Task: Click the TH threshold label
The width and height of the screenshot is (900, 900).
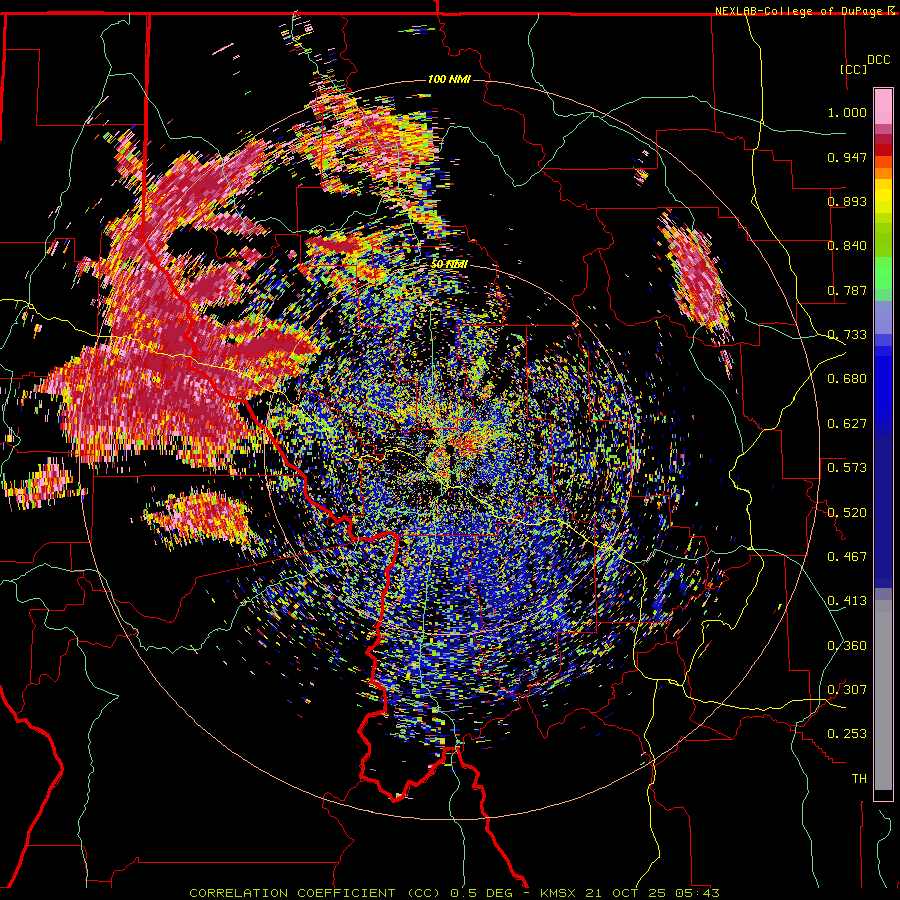Action: tap(859, 779)
